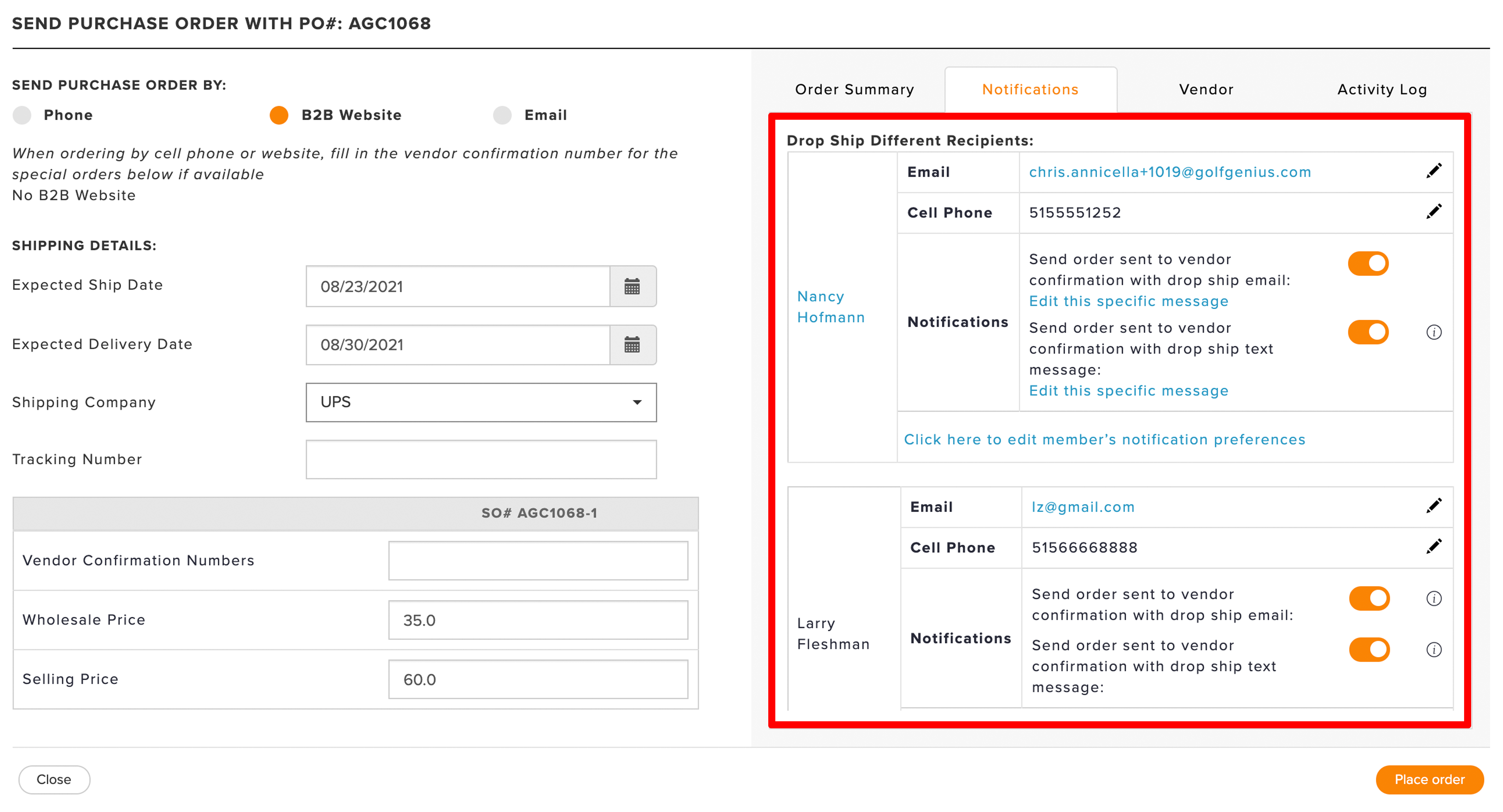The image size is (1503, 812).
Task: Click Nancy's cell phone number 5155551252
Action: (x=1075, y=212)
